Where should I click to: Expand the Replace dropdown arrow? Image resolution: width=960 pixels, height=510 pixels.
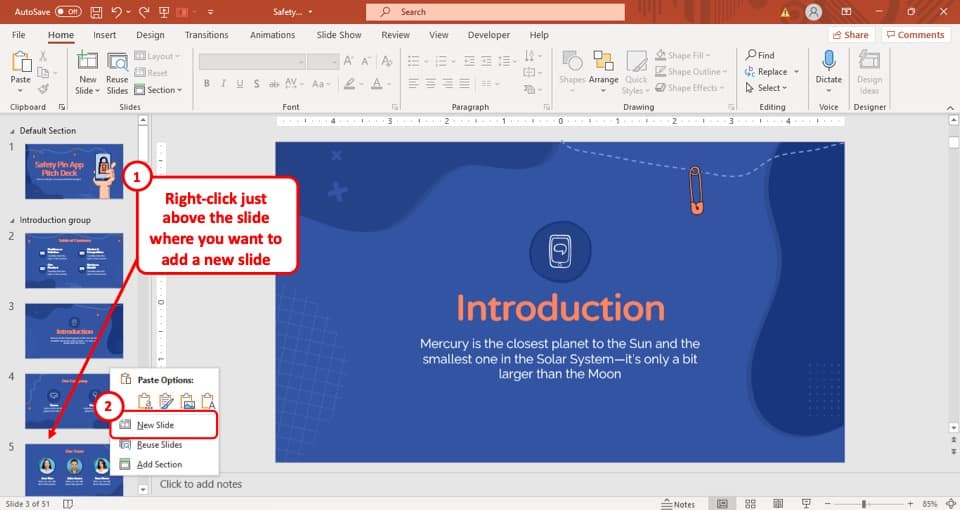tap(797, 72)
